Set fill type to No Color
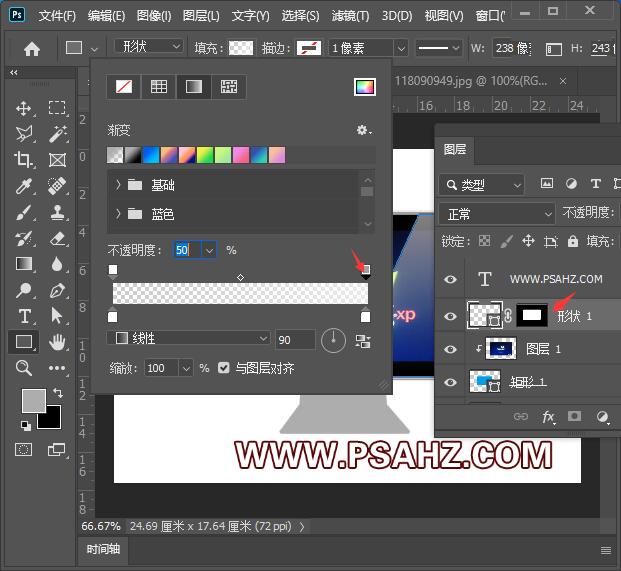This screenshot has width=621, height=571. point(124,87)
